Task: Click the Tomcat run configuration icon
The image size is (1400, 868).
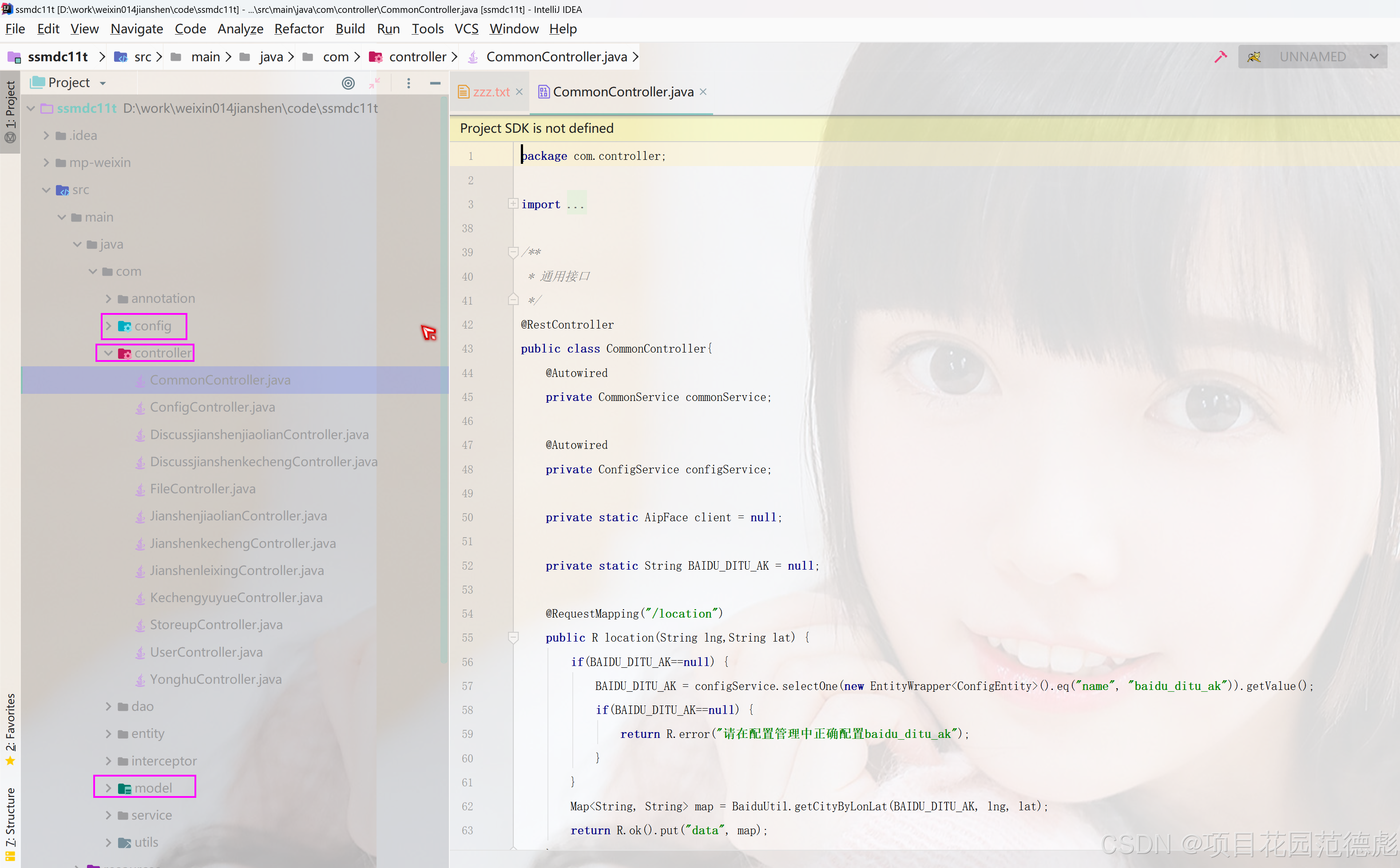Action: coord(1253,57)
